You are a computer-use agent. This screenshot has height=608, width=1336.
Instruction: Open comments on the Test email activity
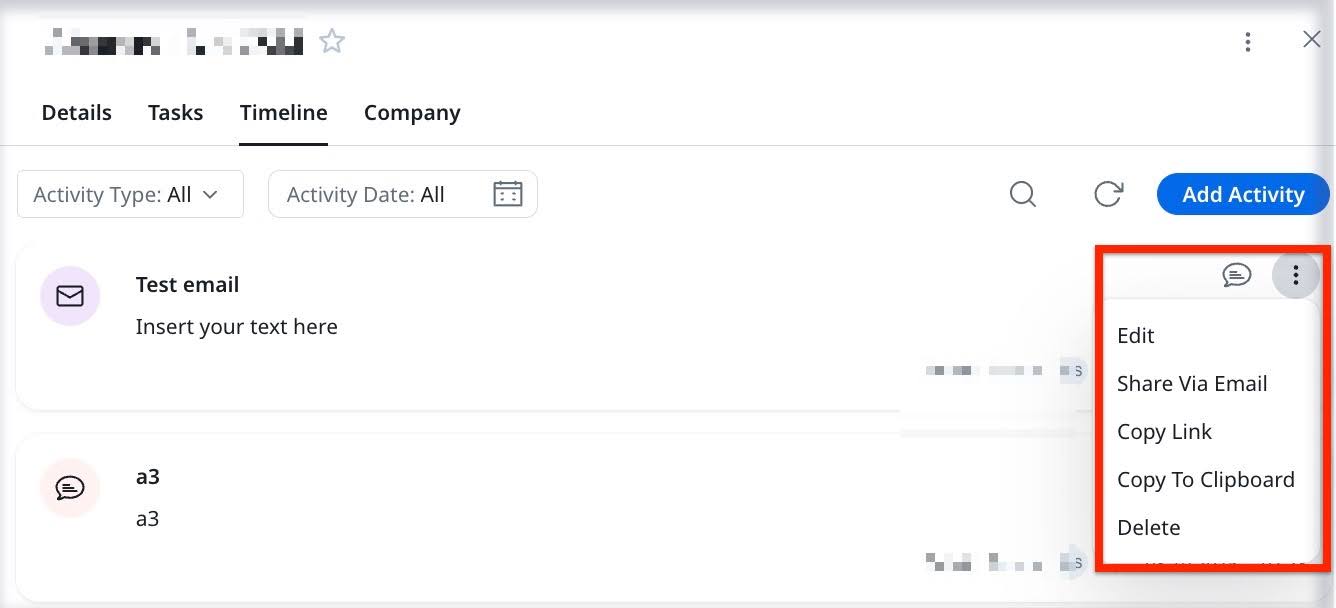[1238, 275]
